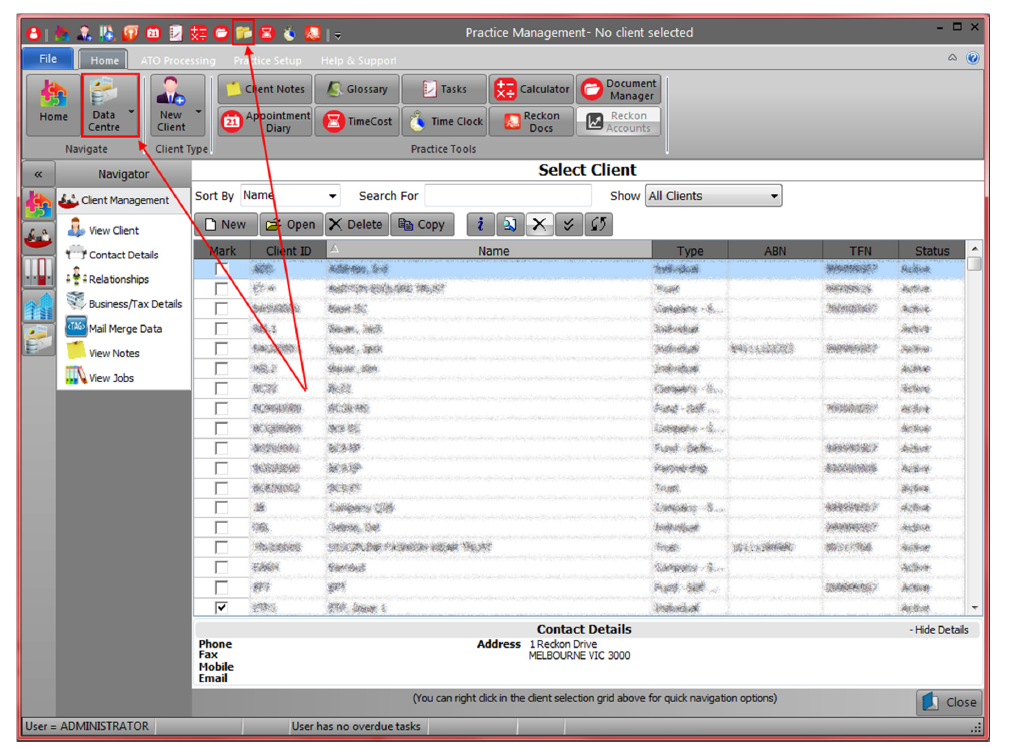Click the Hide Details link
This screenshot has height=747, width=1024.
click(x=939, y=630)
